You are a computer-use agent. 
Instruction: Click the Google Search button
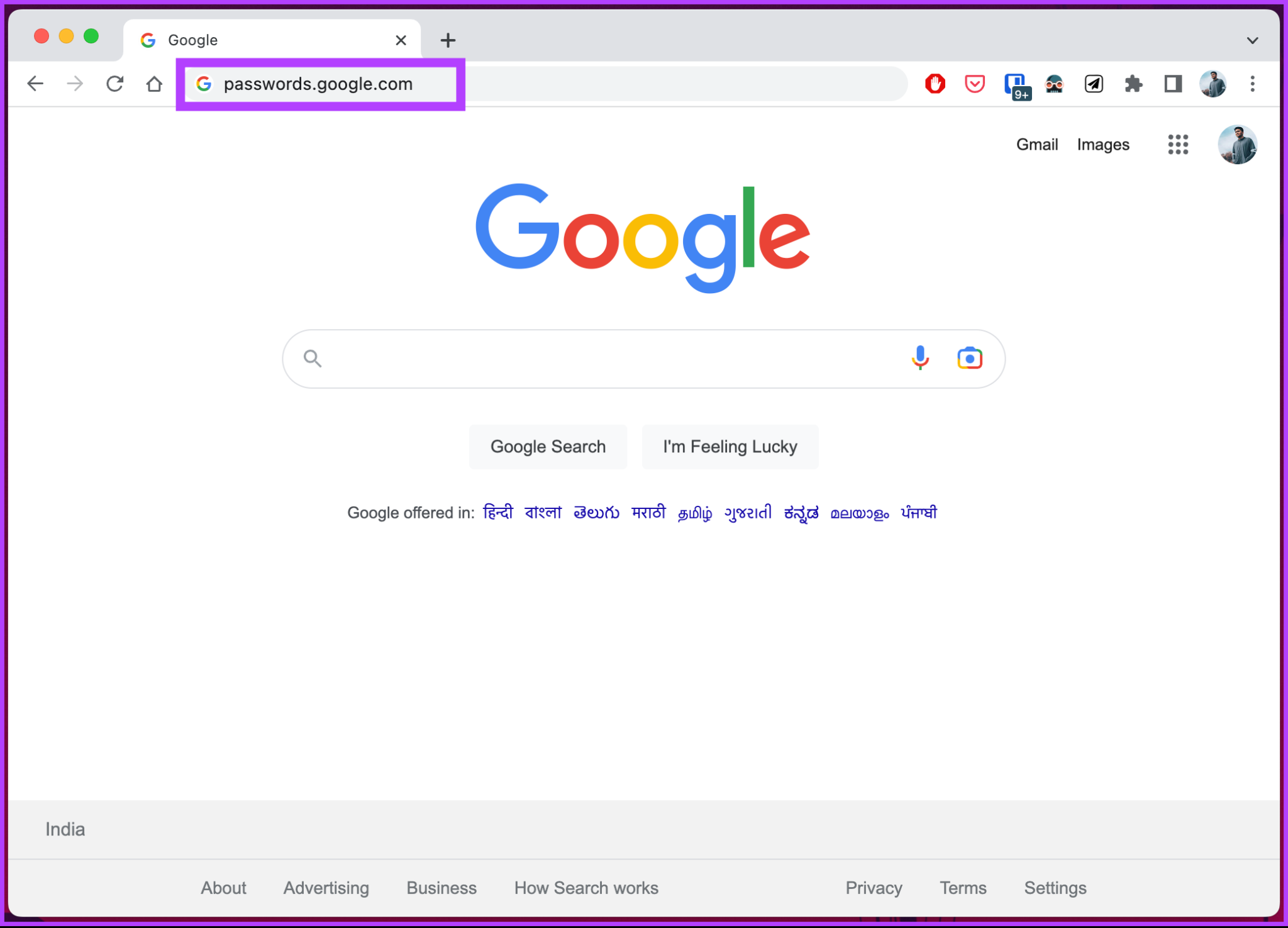[548, 446]
